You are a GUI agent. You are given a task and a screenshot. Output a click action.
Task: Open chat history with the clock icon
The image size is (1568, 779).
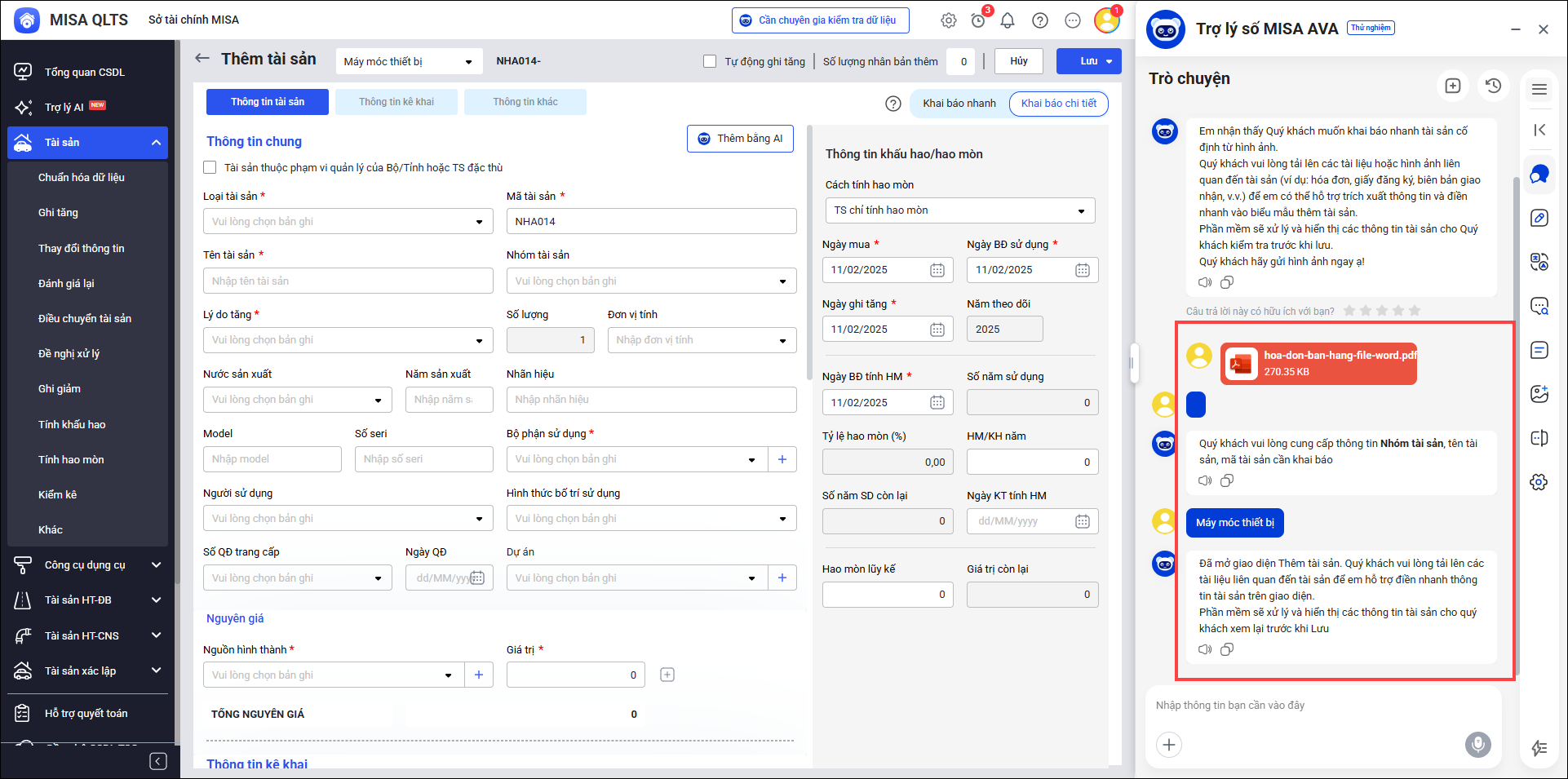(1493, 86)
